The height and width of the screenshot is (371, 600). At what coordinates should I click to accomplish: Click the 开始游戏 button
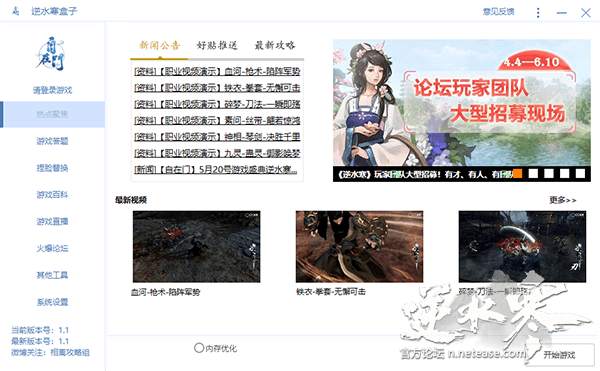coord(559,355)
